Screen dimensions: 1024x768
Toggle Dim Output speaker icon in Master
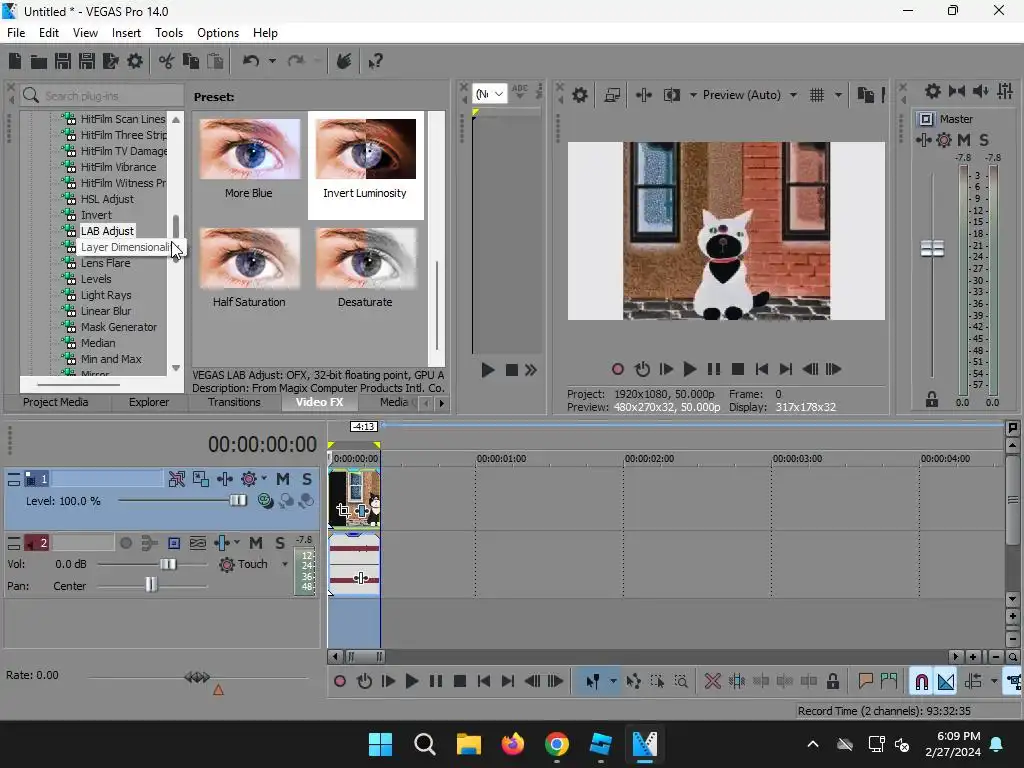[x=980, y=91]
